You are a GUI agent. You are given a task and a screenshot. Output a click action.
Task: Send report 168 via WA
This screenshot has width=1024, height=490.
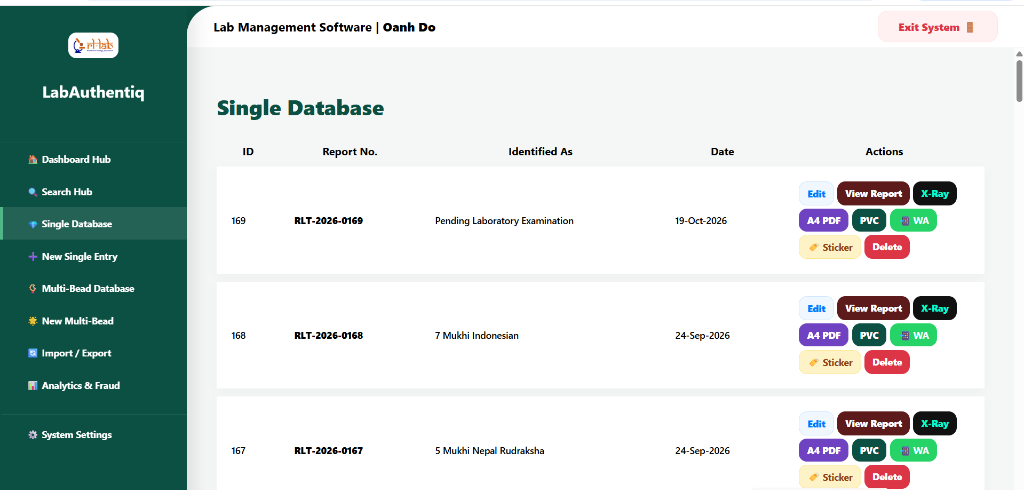(914, 335)
